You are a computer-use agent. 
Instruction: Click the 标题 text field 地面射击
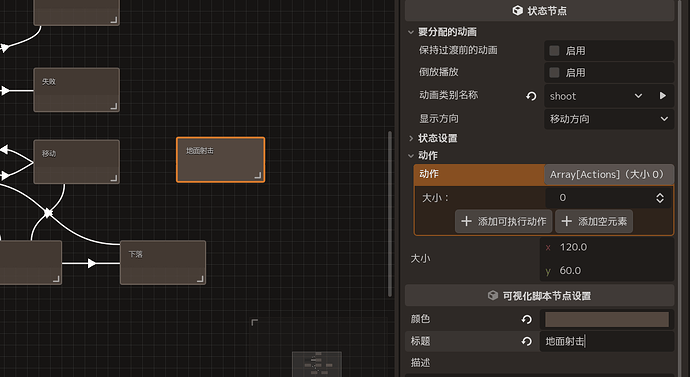(607, 341)
